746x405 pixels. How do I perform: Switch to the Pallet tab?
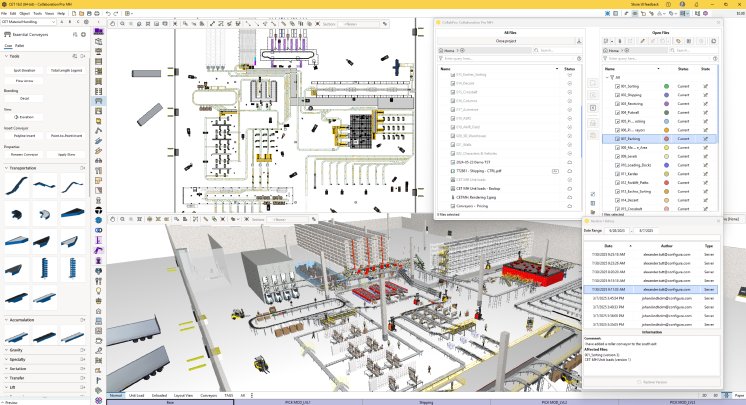[x=19, y=45]
